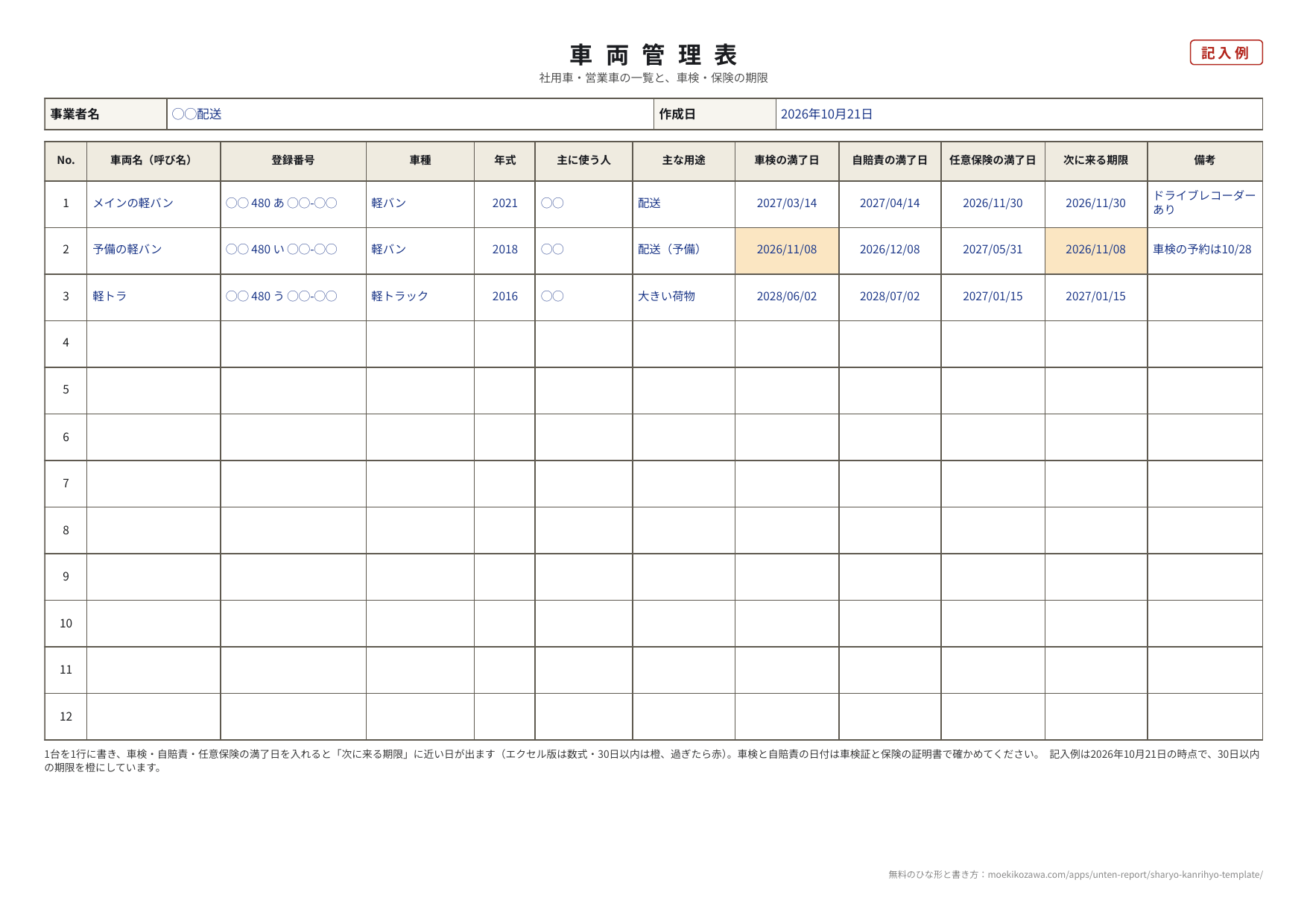
Task: Select the 軽トラ vehicle name cell
Action: pos(154,297)
